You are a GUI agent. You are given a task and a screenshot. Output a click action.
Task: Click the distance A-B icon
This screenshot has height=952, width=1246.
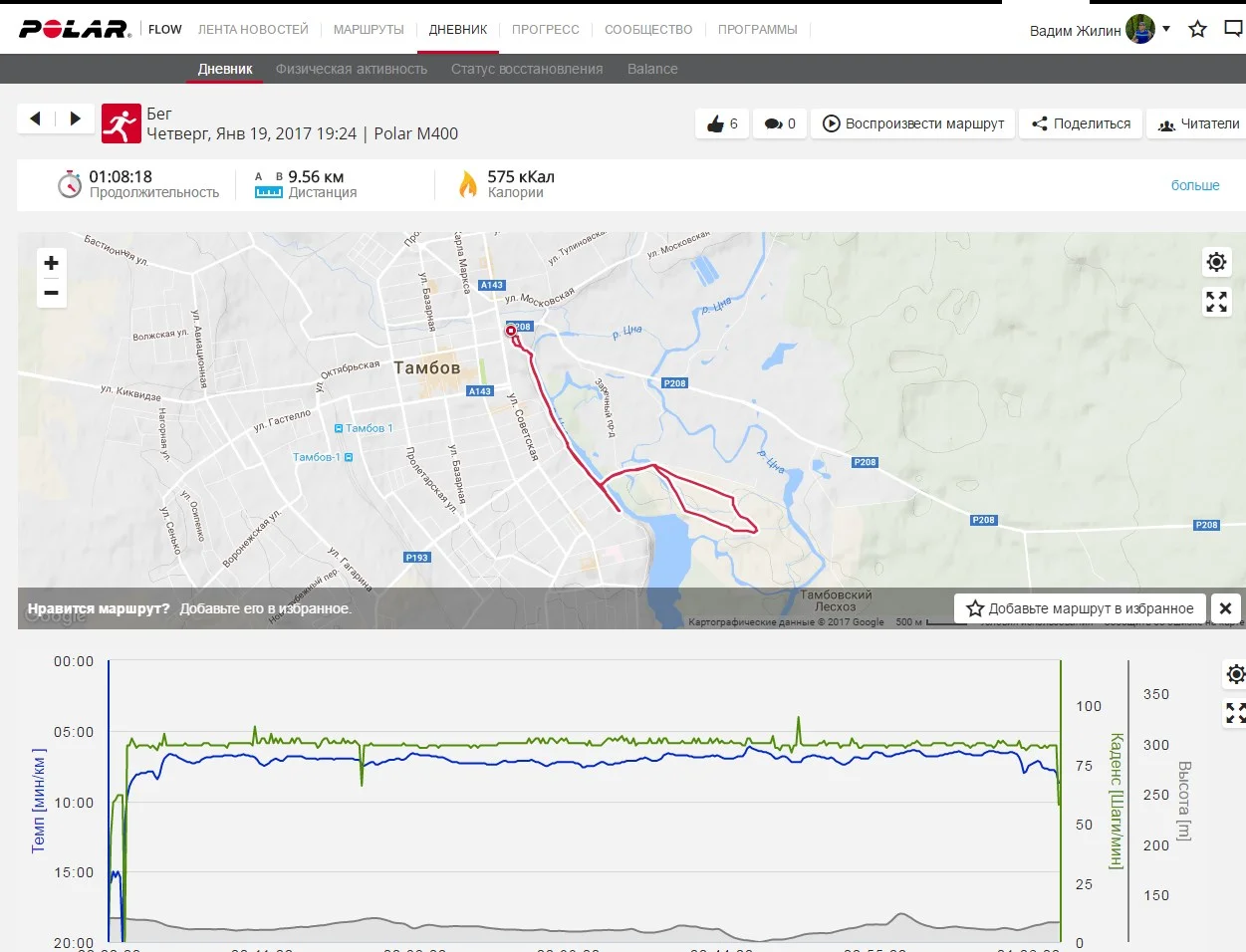click(x=269, y=184)
